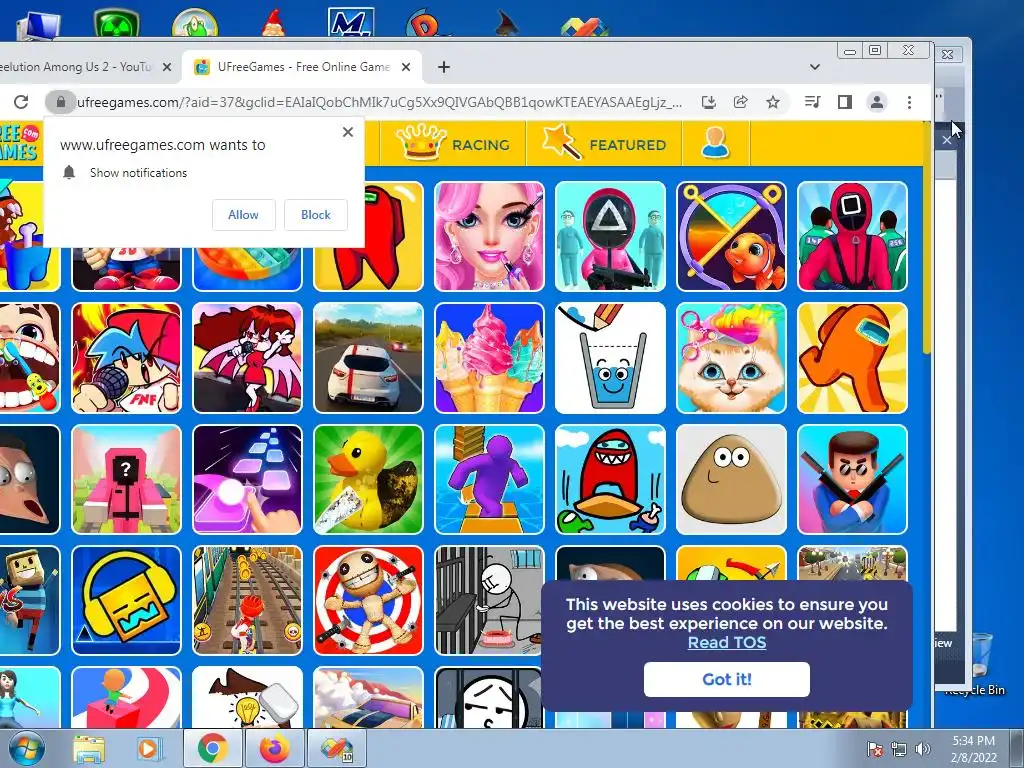Viewport: 1024px width, 768px height.
Task: Open the purple stack runner game
Action: (x=489, y=479)
